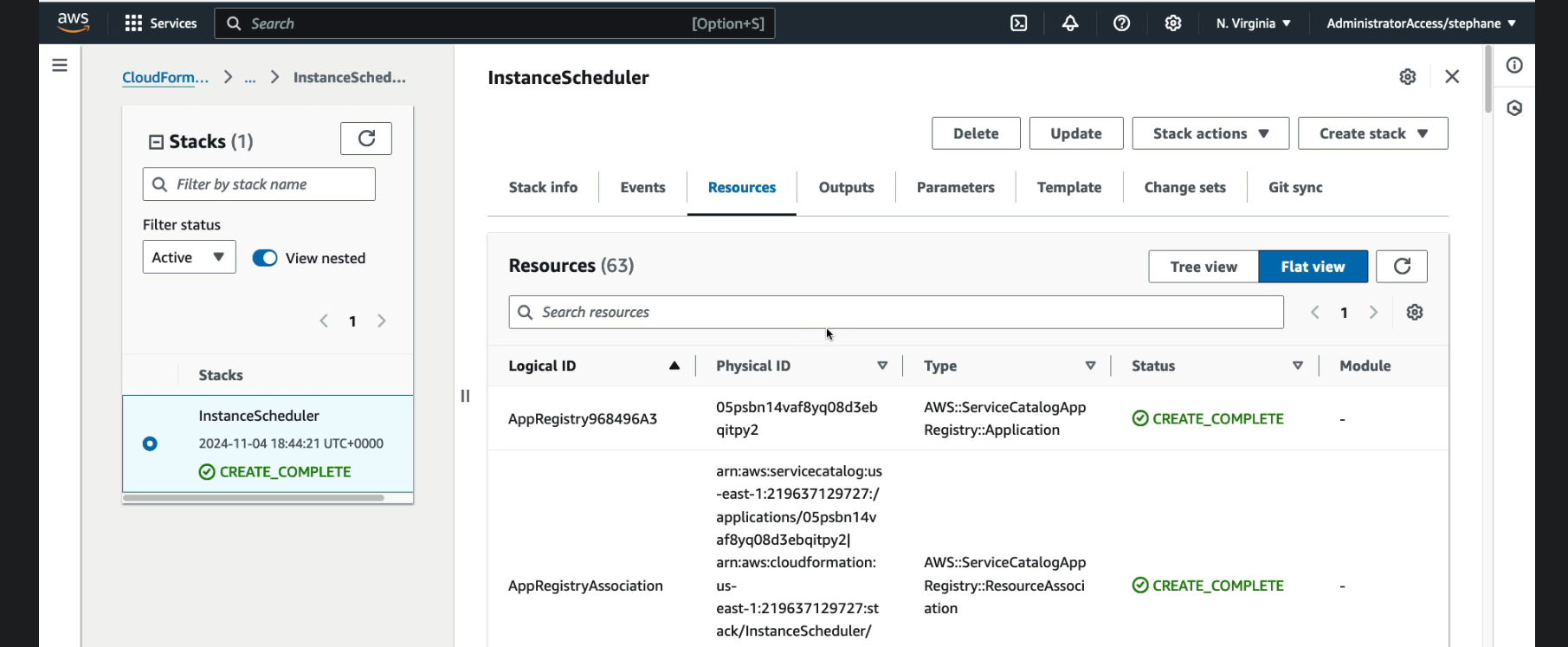The image size is (1568, 647).
Task: Click the split panel resize handle
Action: (x=465, y=396)
